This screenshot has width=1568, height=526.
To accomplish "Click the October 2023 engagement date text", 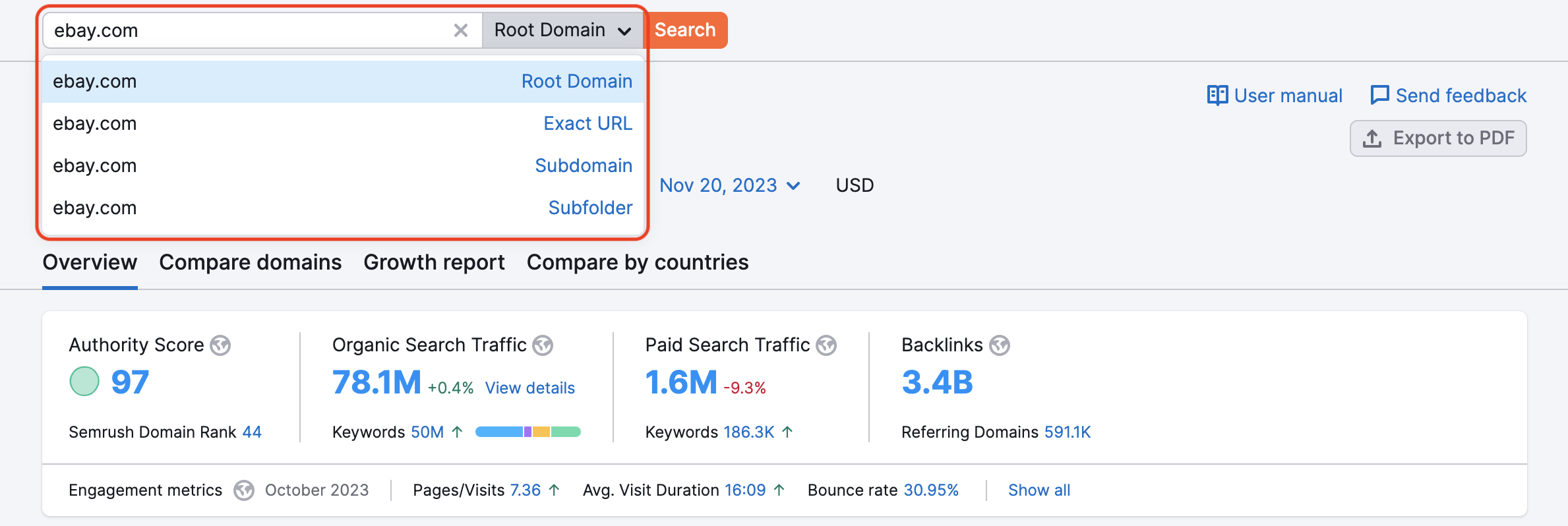I will click(x=317, y=490).
